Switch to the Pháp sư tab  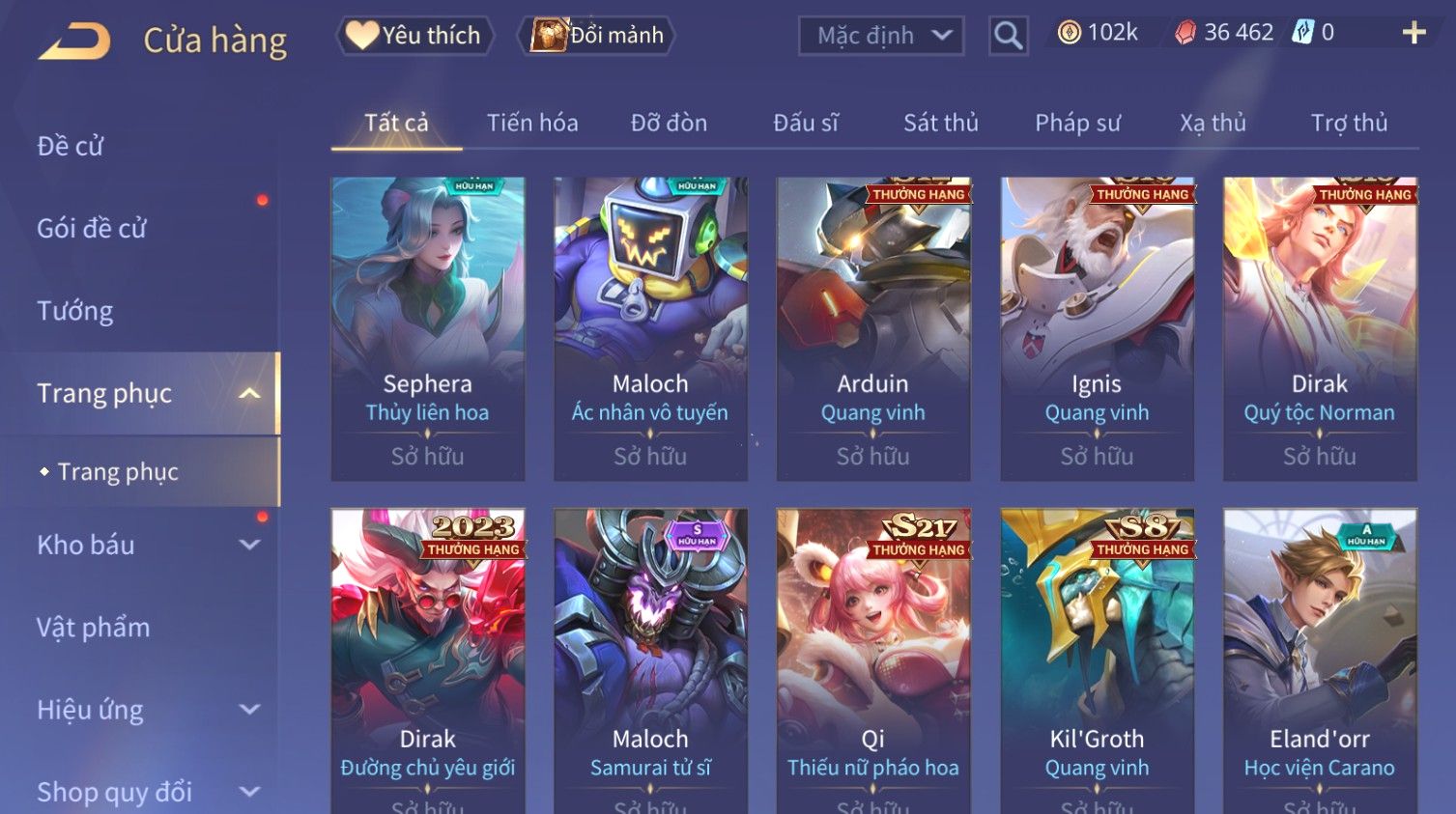click(x=1077, y=123)
